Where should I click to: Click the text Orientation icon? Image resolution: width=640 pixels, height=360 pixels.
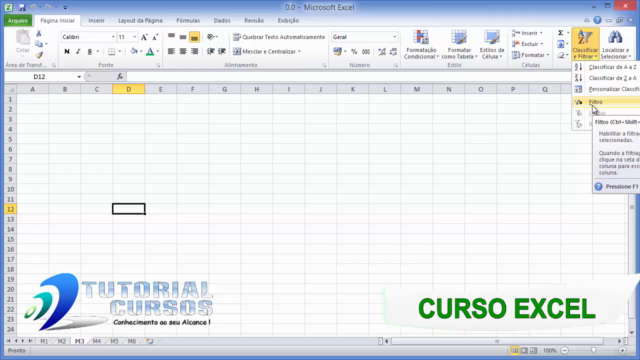[x=211, y=37]
